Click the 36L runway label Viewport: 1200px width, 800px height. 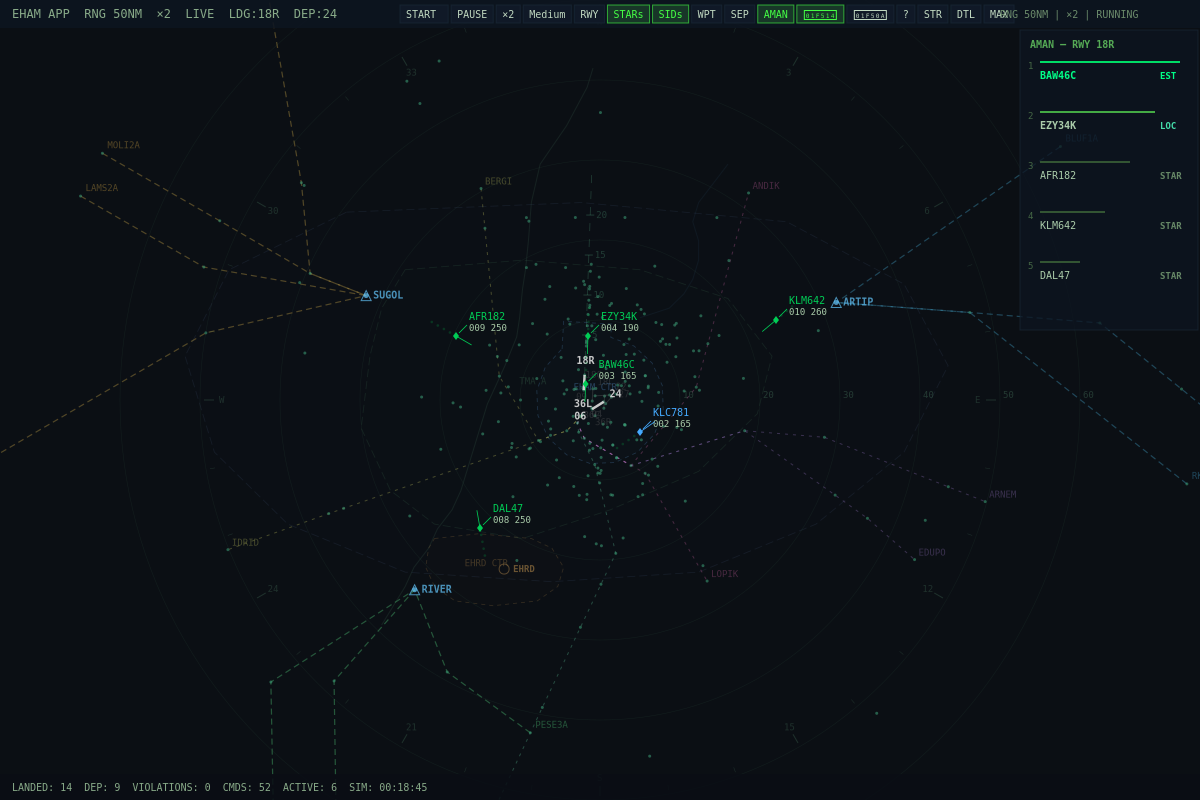pyautogui.click(x=583, y=404)
